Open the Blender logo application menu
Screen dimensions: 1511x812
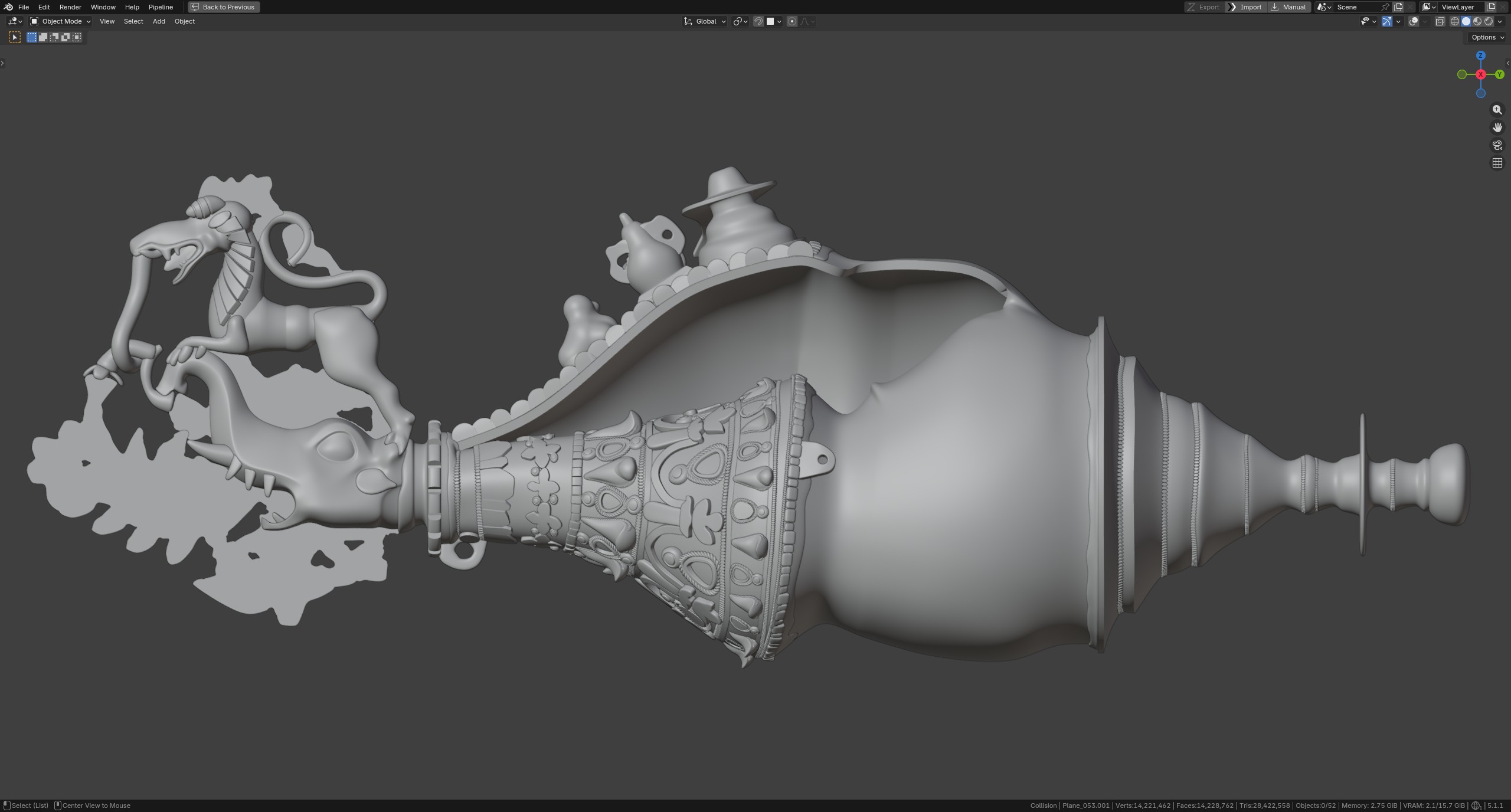(x=8, y=7)
